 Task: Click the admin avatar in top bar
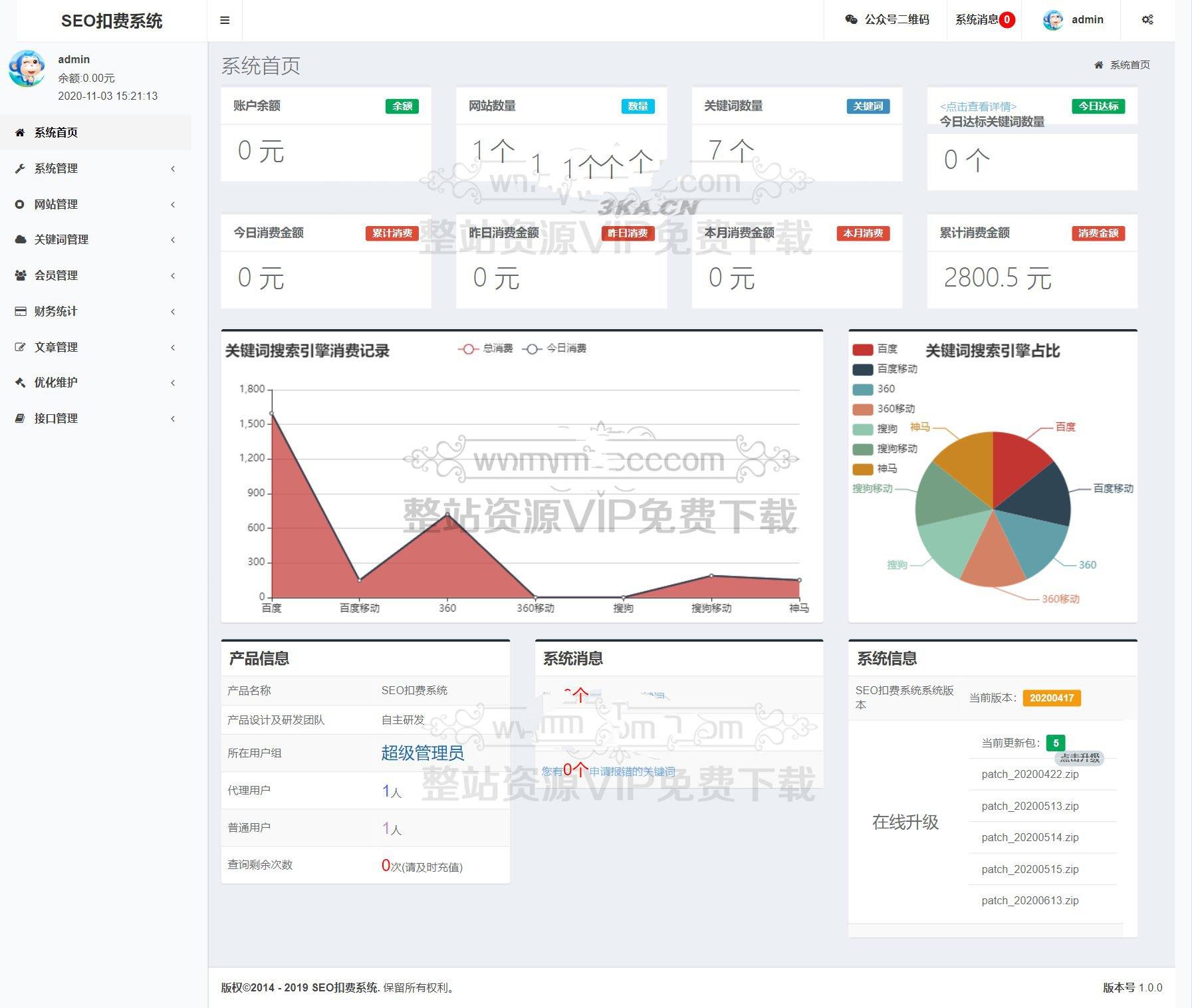tap(1052, 21)
